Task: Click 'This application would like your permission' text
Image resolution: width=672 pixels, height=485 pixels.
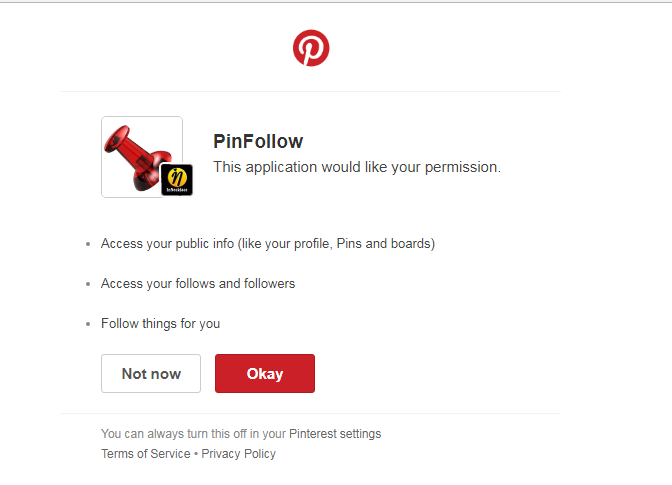Action: click(x=357, y=167)
